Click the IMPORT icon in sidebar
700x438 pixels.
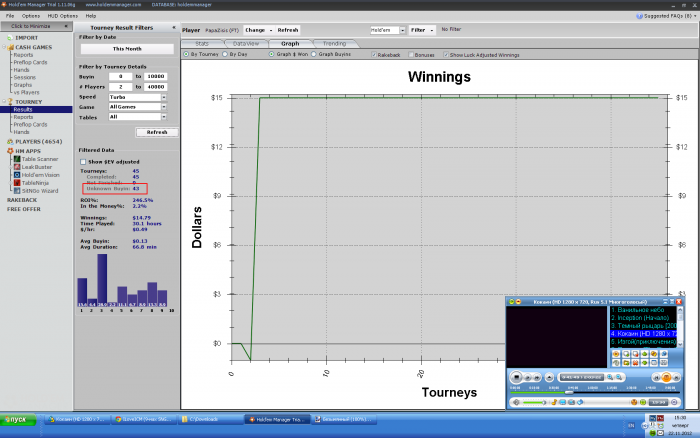[x=10, y=38]
